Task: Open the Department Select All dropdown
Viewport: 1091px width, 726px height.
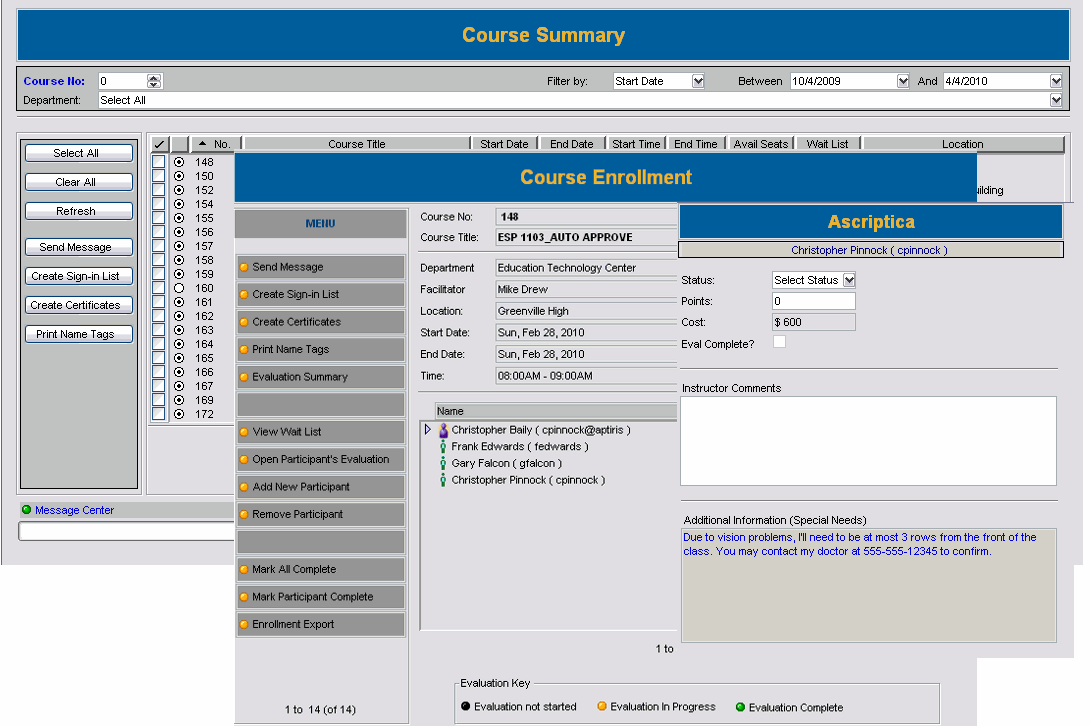Action: [x=1056, y=100]
